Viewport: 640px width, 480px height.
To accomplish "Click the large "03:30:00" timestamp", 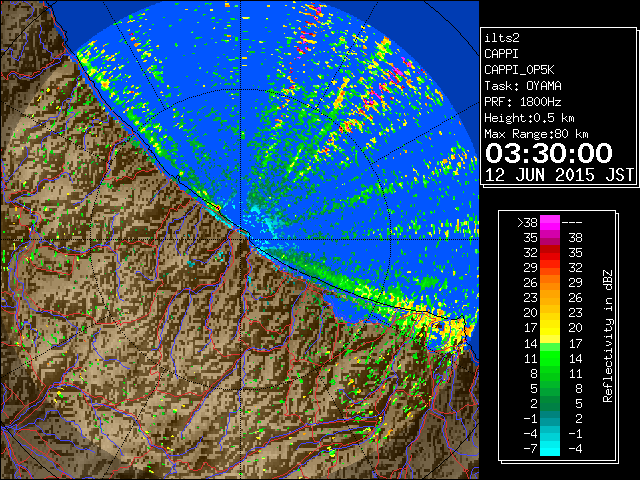I will pyautogui.click(x=549, y=153).
